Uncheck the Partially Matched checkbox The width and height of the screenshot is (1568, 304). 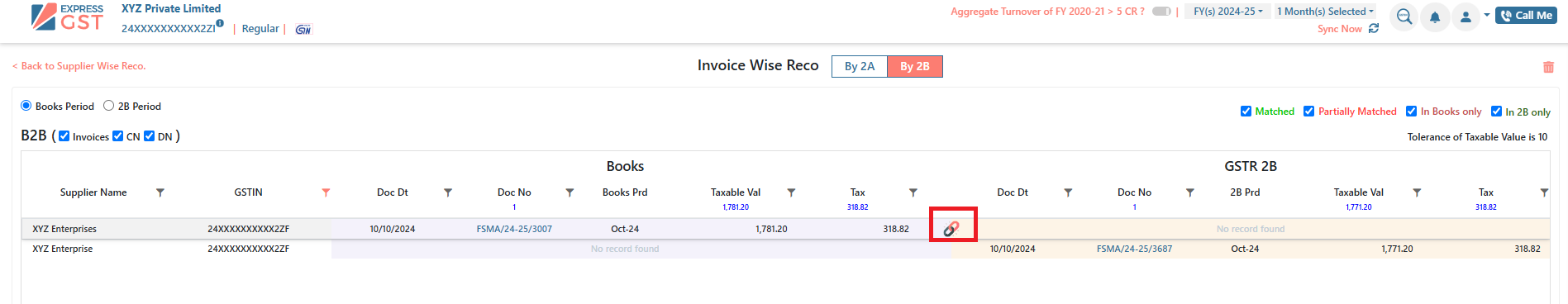(x=1308, y=112)
